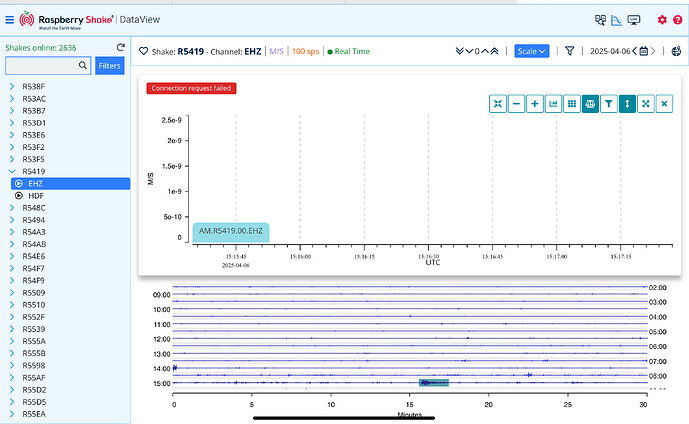This screenshot has height=424, width=689.
Task: Open help via red question mark
Action: tap(678, 20)
